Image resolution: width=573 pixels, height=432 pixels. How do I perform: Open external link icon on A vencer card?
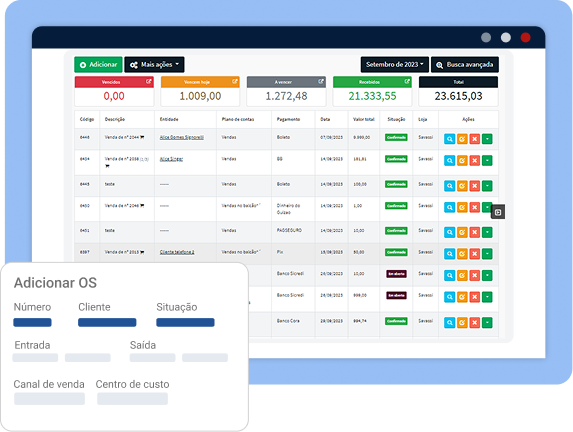click(x=320, y=82)
